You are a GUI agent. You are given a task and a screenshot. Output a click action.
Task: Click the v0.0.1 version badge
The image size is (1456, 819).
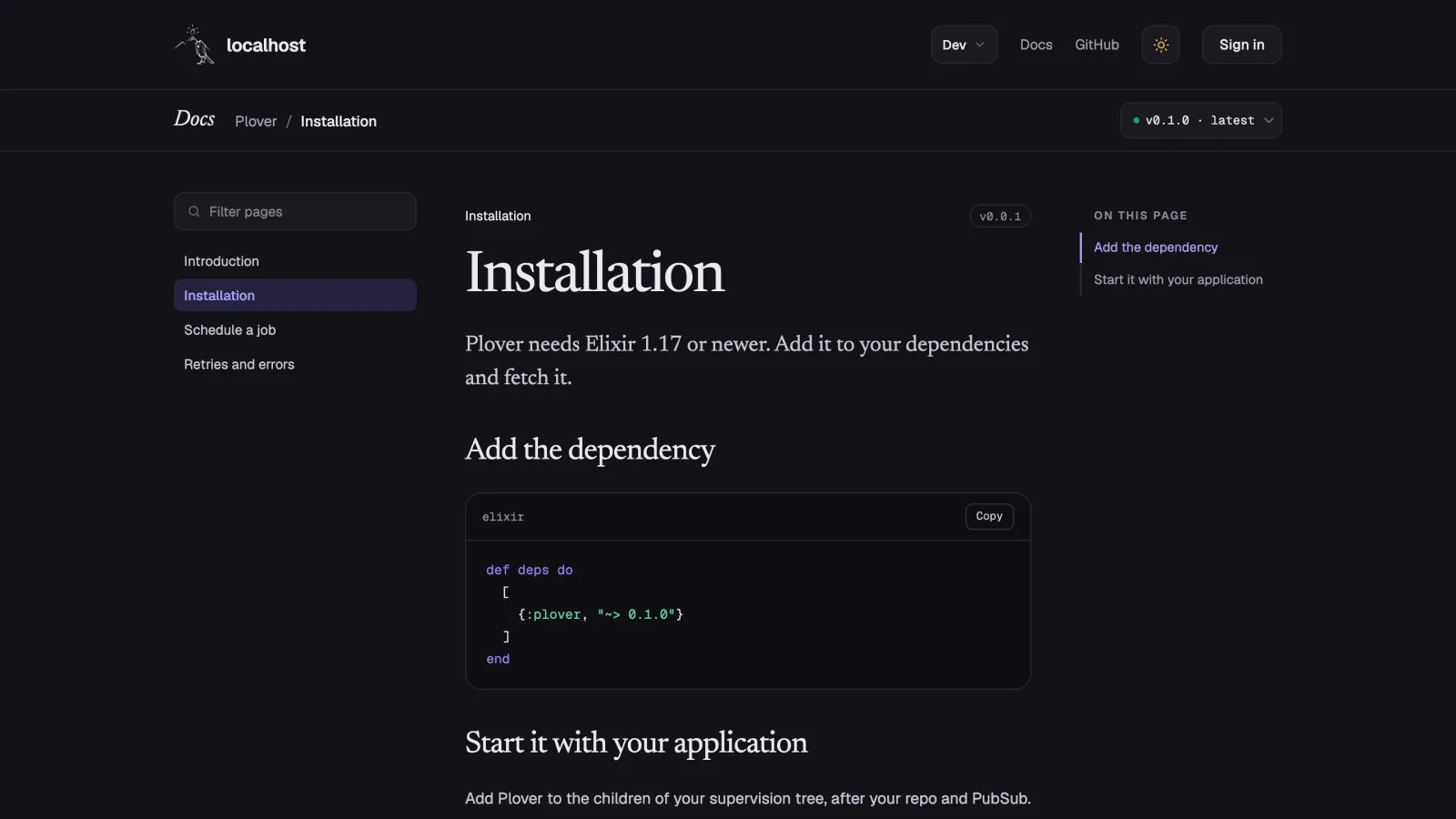pos(1000,217)
